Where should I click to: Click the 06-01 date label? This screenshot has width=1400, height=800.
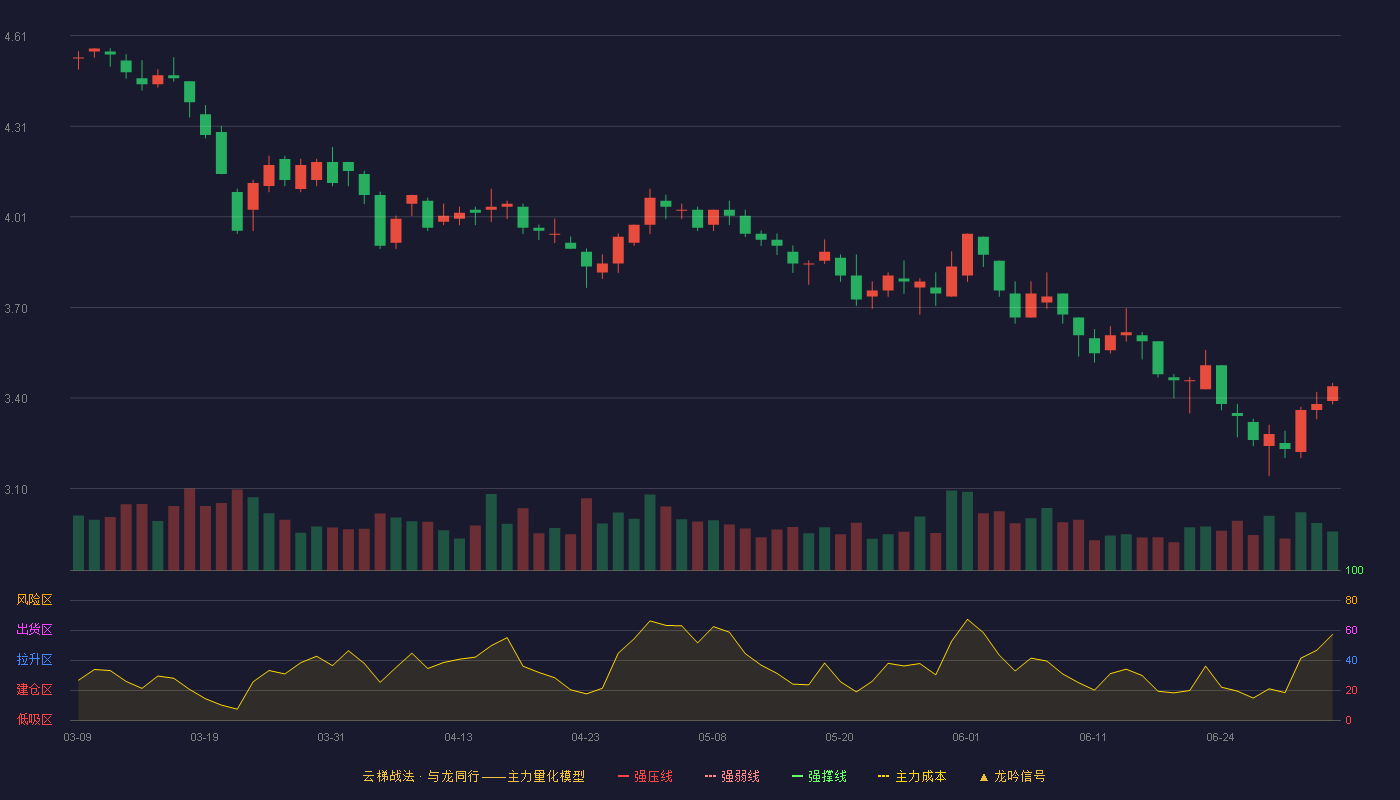(x=966, y=737)
